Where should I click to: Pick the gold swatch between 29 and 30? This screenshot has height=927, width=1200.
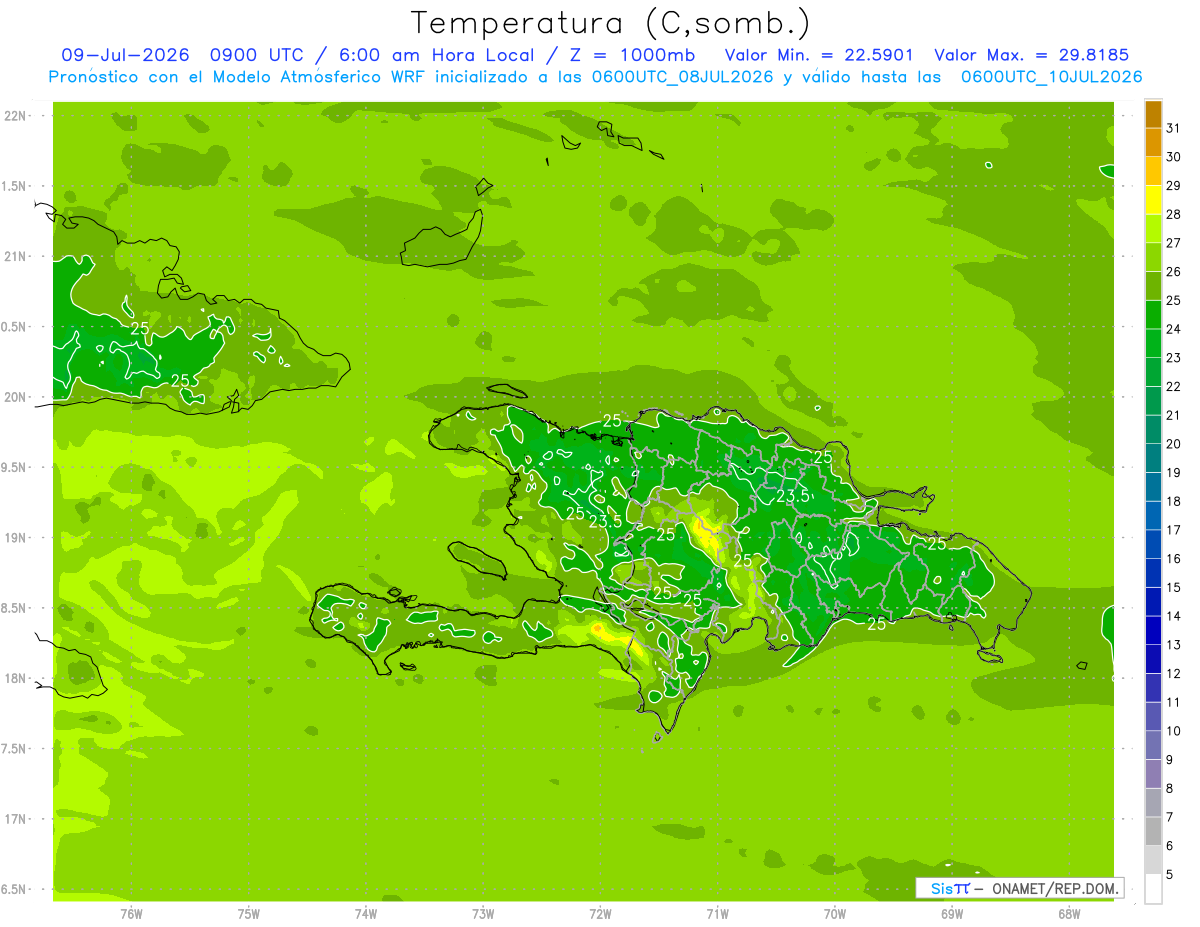click(x=1153, y=172)
